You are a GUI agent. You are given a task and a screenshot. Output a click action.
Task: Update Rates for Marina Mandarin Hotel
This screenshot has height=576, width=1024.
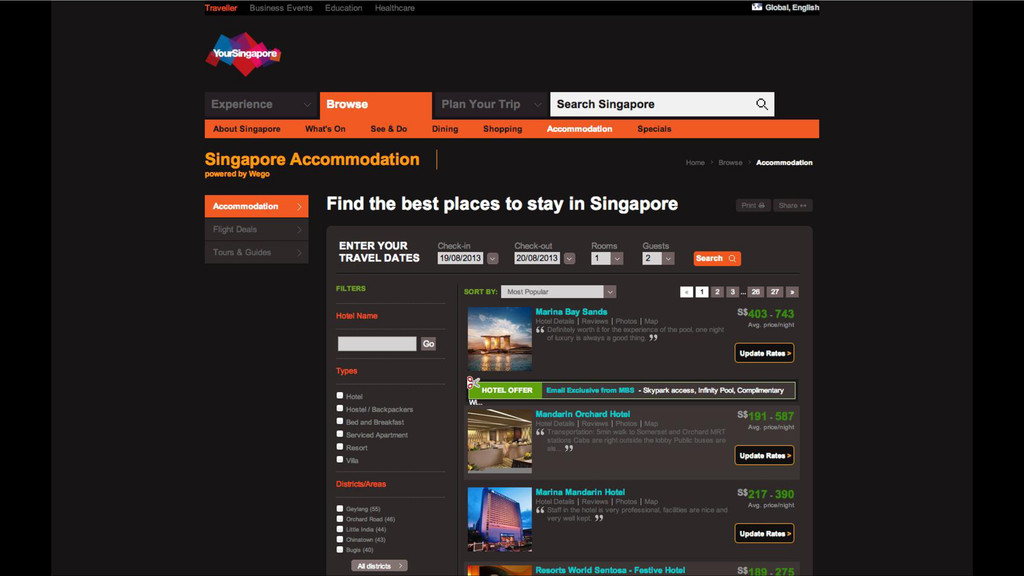tap(764, 534)
